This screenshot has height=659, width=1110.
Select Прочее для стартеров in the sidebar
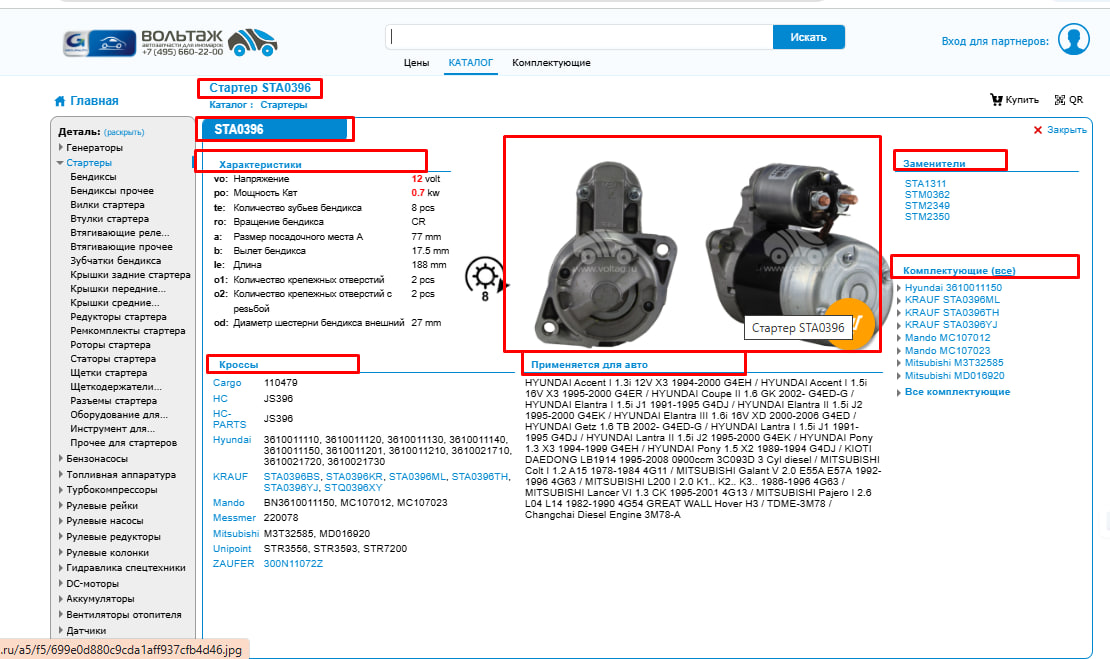pos(124,442)
